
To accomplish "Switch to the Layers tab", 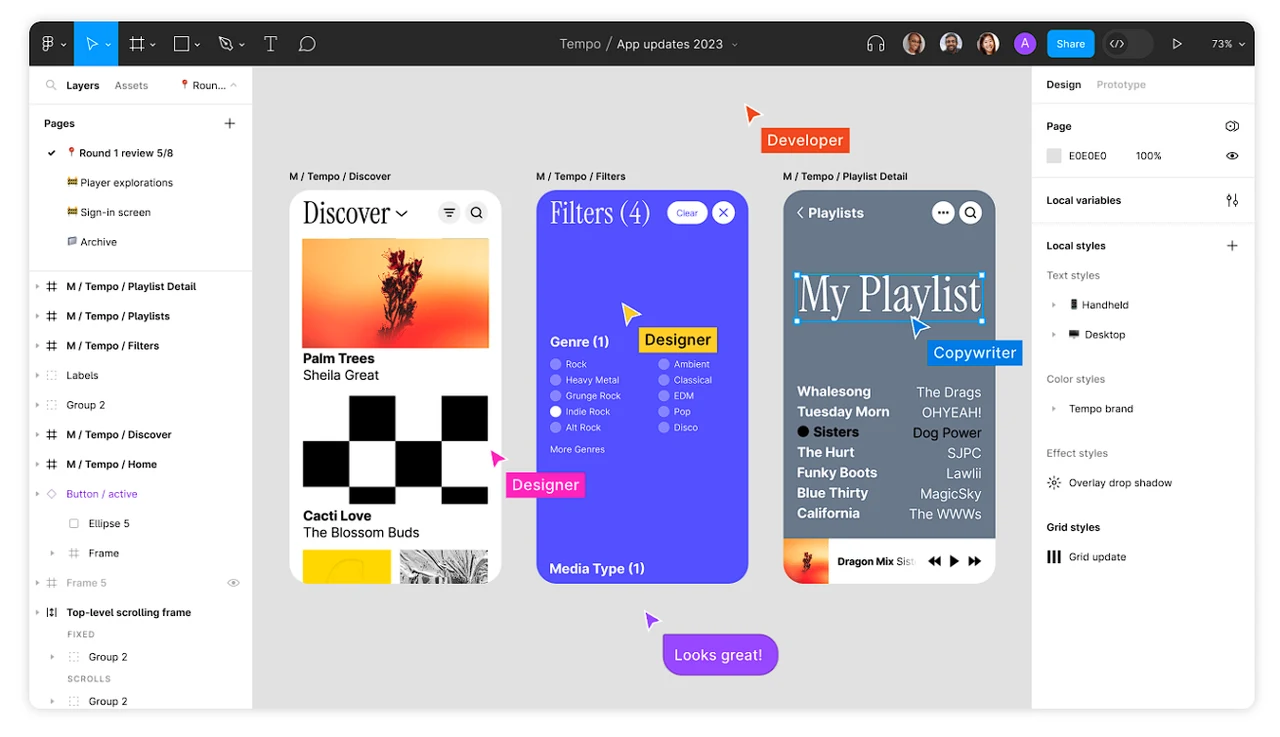I will (x=83, y=85).
